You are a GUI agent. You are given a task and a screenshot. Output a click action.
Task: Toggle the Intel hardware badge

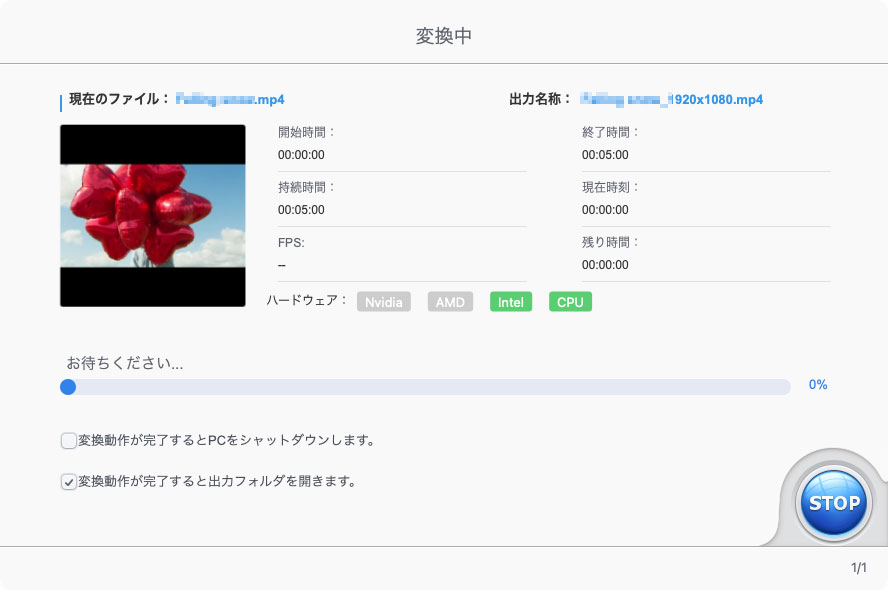click(x=511, y=302)
